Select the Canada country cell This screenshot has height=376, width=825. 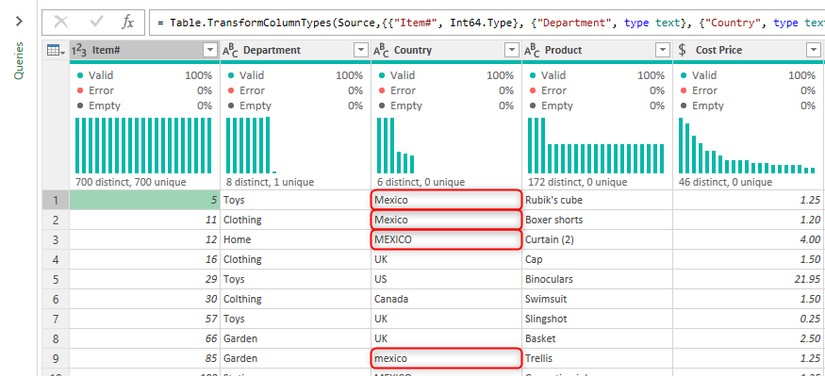tap(446, 299)
